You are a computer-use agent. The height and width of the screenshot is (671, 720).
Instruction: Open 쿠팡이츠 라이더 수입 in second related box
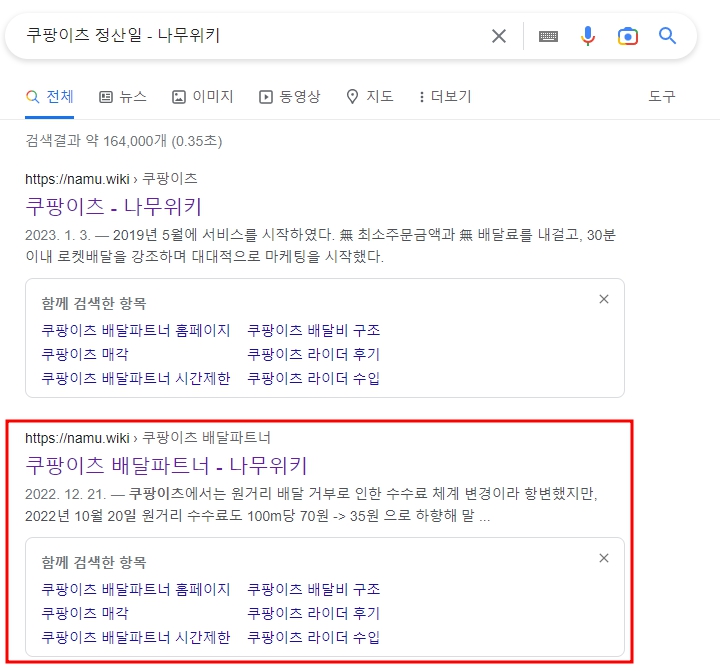point(314,637)
